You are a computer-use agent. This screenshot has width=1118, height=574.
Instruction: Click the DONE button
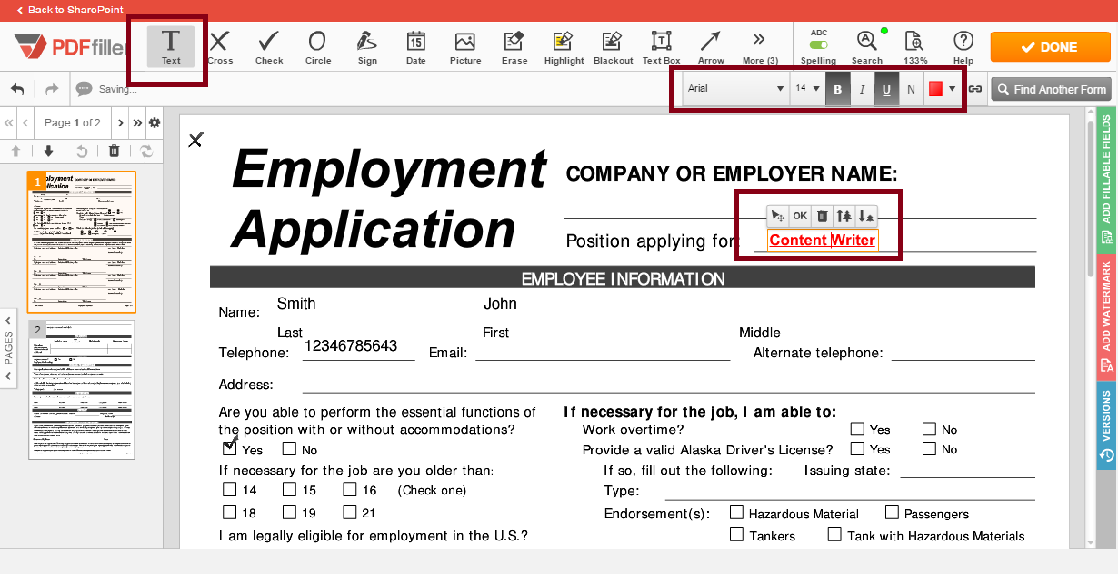coord(1050,47)
